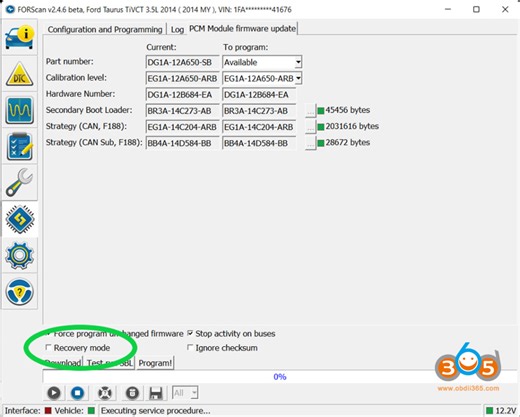Click the 'Current:' column header

(161, 47)
